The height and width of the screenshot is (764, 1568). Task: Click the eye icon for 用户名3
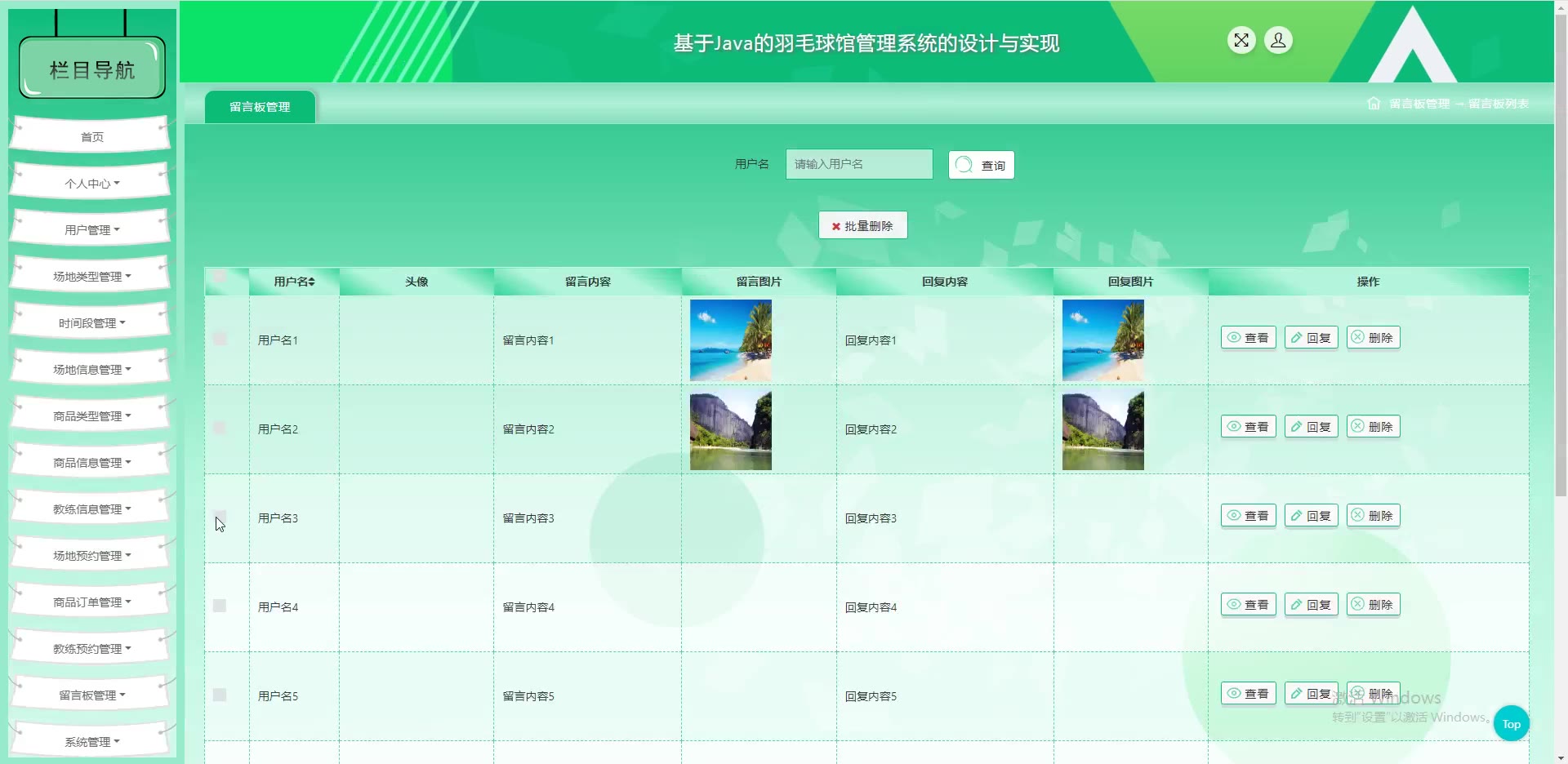coord(1234,515)
